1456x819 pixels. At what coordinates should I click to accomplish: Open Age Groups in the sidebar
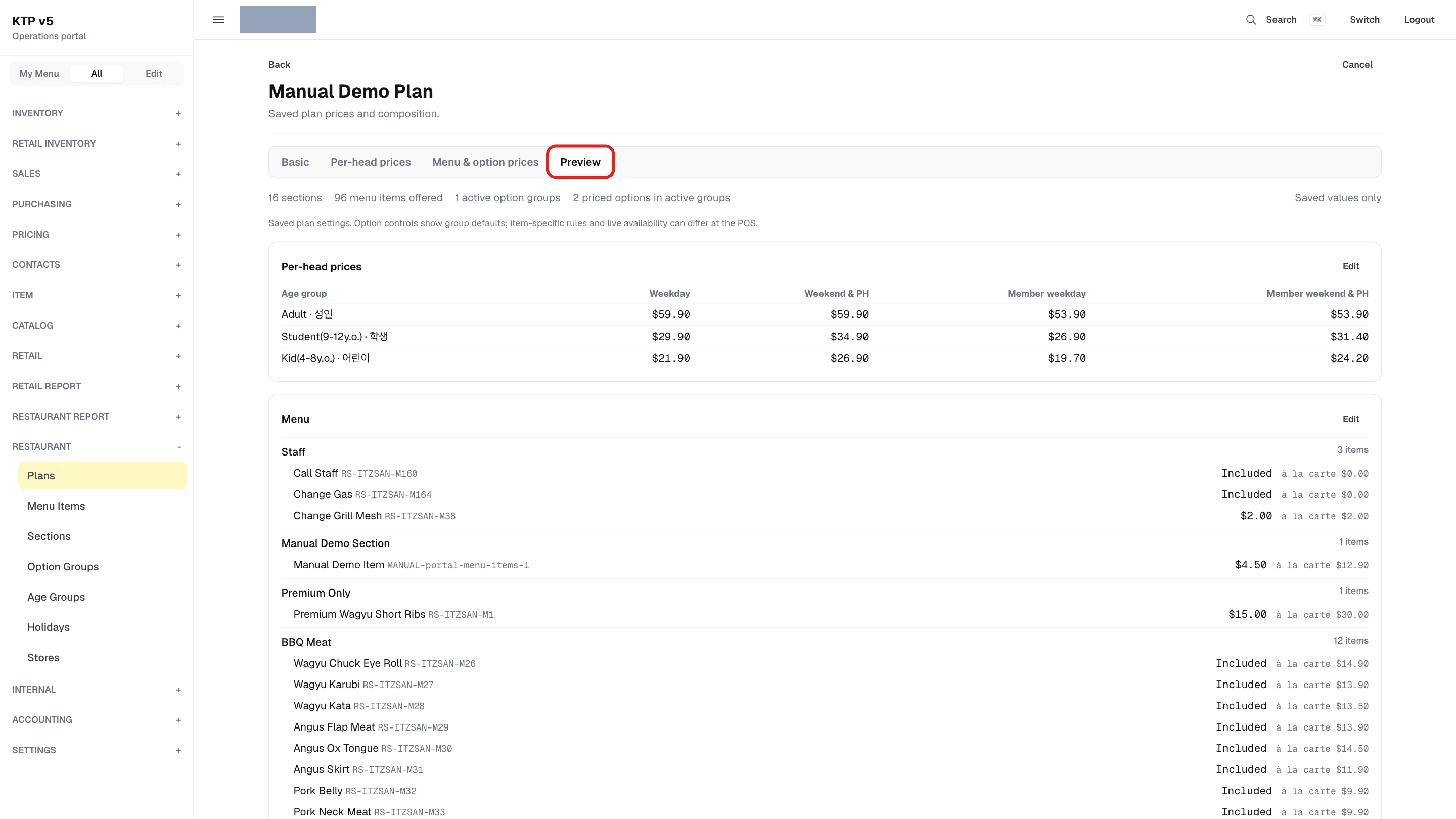tap(102, 597)
